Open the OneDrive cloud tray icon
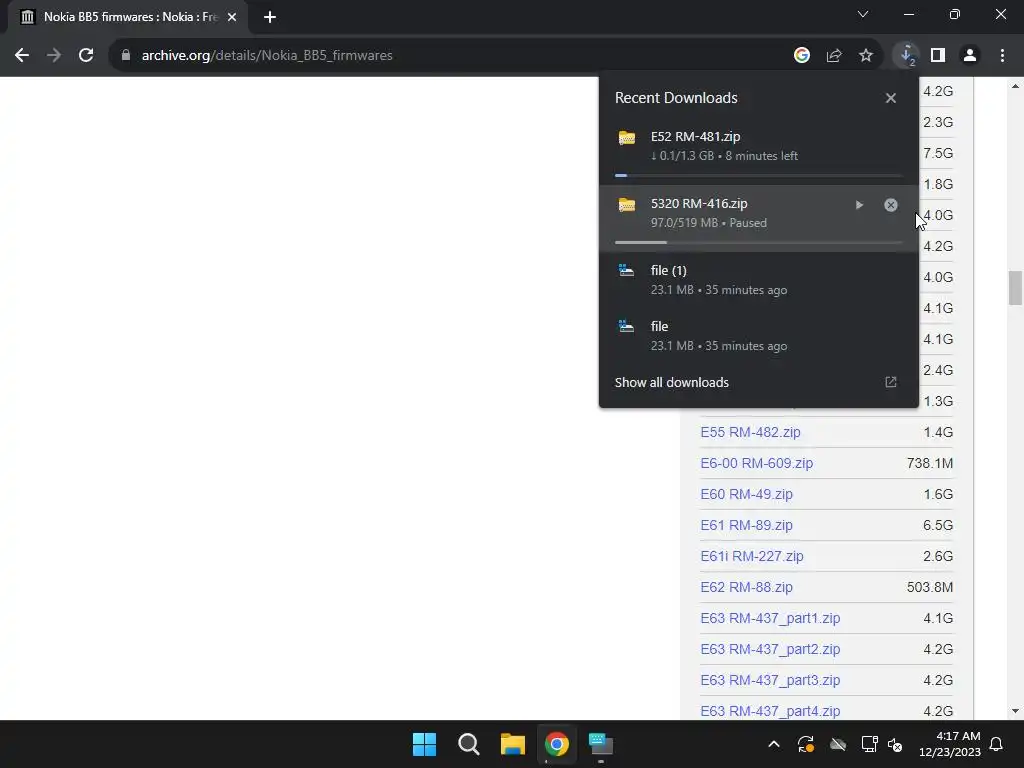This screenshot has width=1024, height=768. click(838, 744)
